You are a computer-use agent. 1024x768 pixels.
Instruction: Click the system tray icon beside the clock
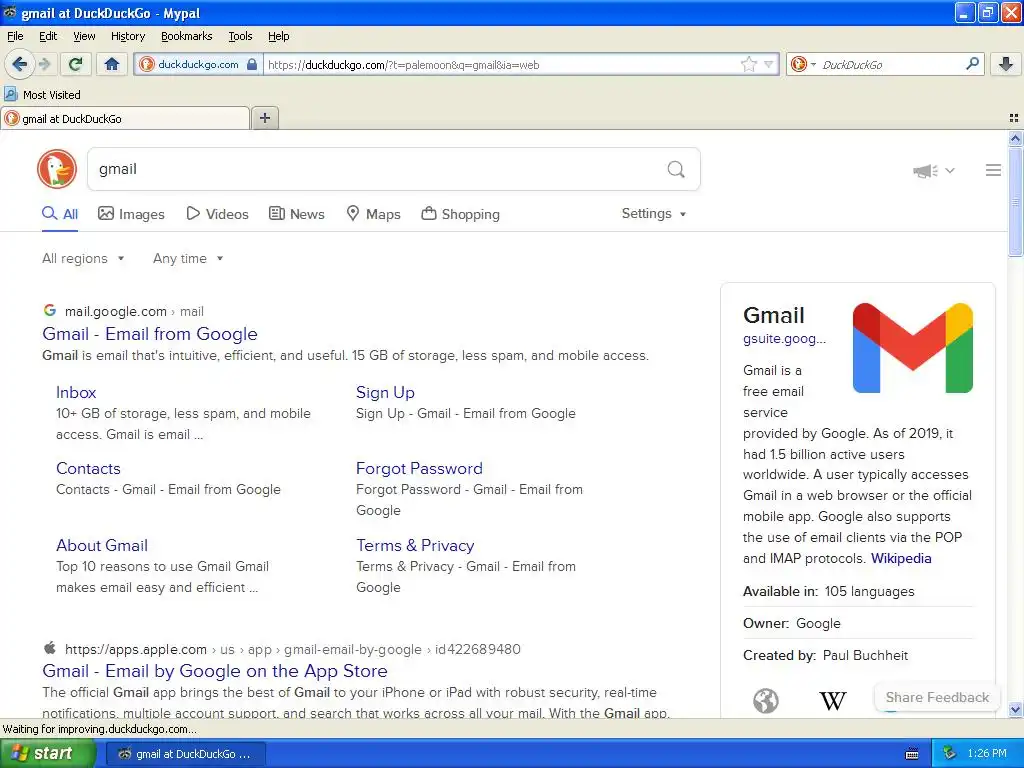tap(949, 753)
